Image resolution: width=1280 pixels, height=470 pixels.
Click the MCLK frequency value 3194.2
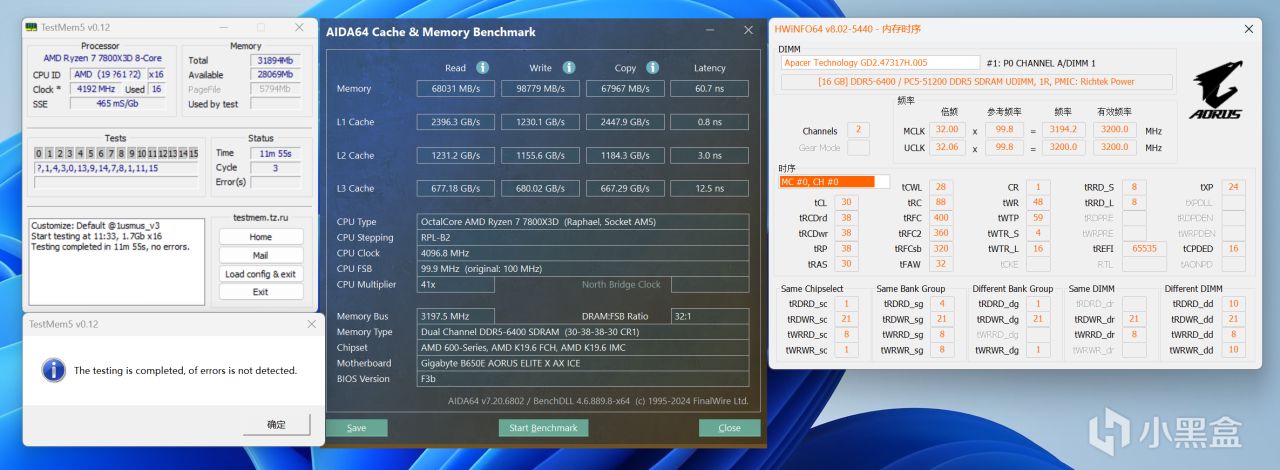[1063, 130]
